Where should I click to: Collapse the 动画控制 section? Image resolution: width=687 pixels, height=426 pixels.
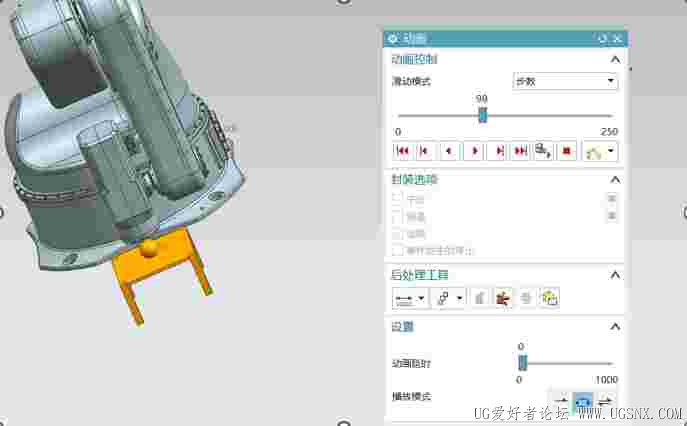click(x=615, y=59)
